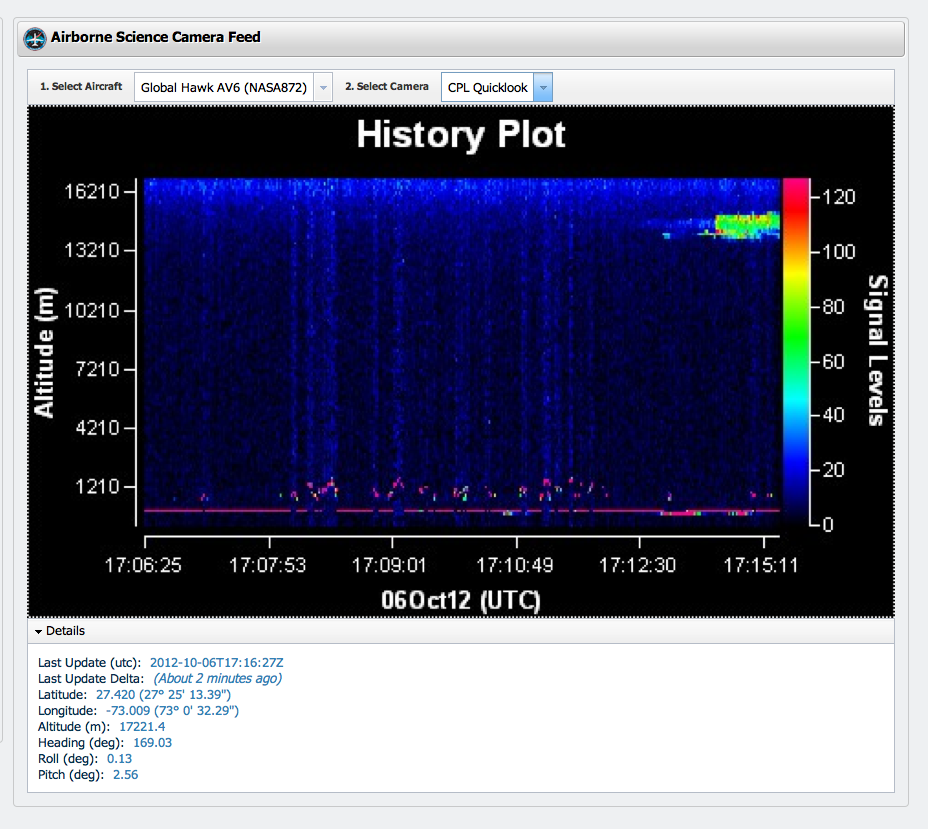928x829 pixels.
Task: Collapse the Details section triangle
Action: tap(38, 632)
